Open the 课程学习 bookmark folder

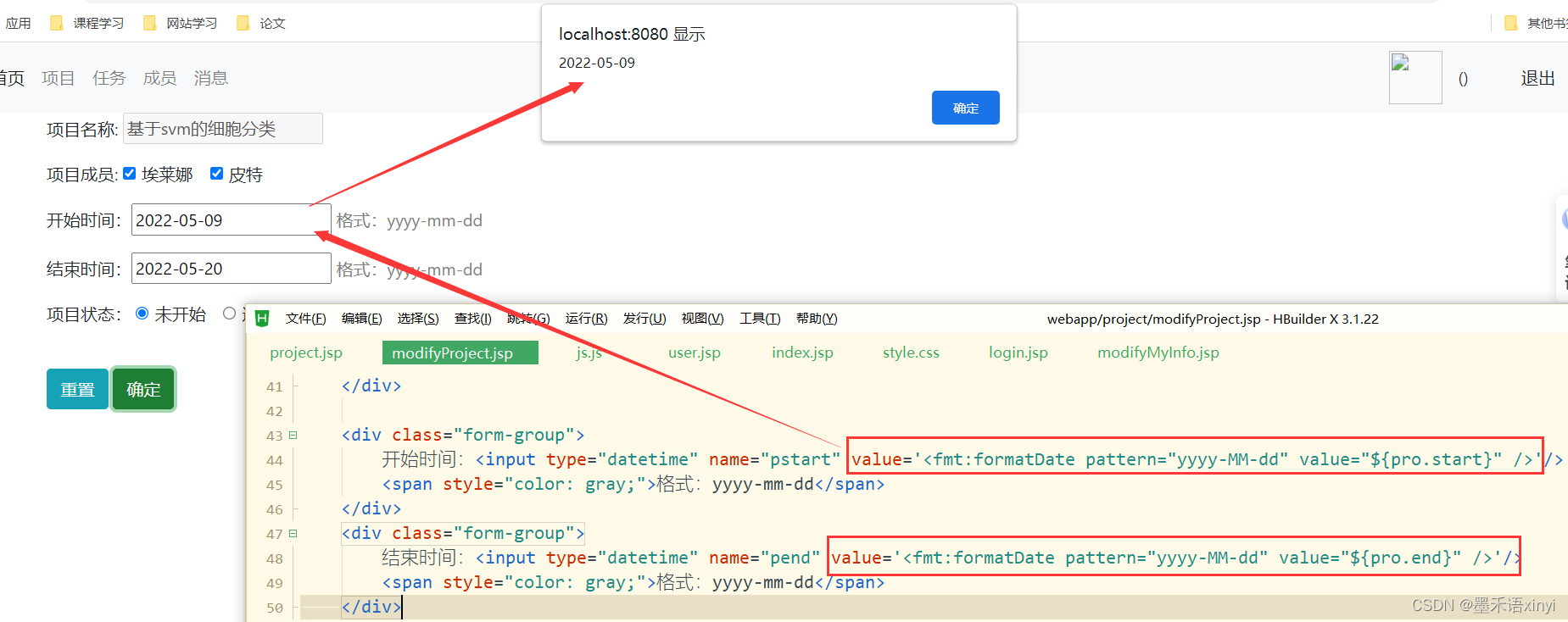[x=88, y=23]
